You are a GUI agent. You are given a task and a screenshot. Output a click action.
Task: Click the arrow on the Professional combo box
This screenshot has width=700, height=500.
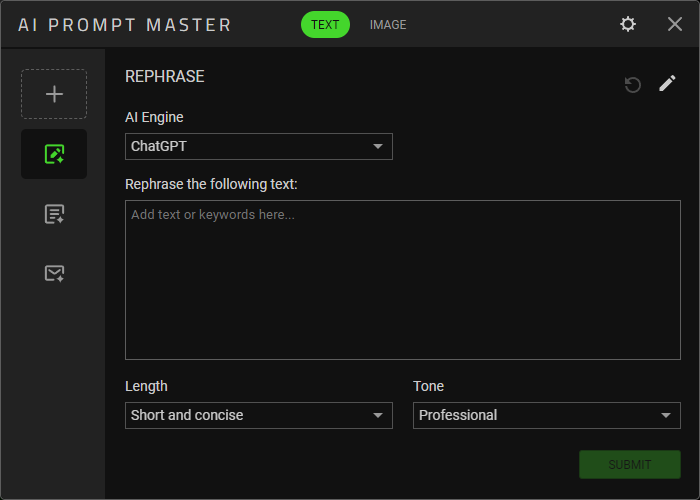(x=666, y=415)
